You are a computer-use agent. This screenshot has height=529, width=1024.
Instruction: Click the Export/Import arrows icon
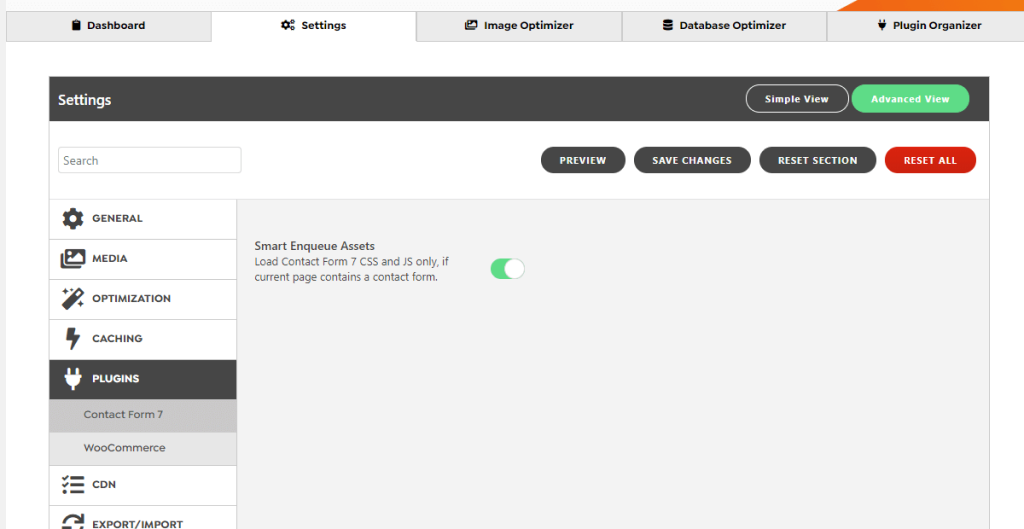(x=72, y=522)
